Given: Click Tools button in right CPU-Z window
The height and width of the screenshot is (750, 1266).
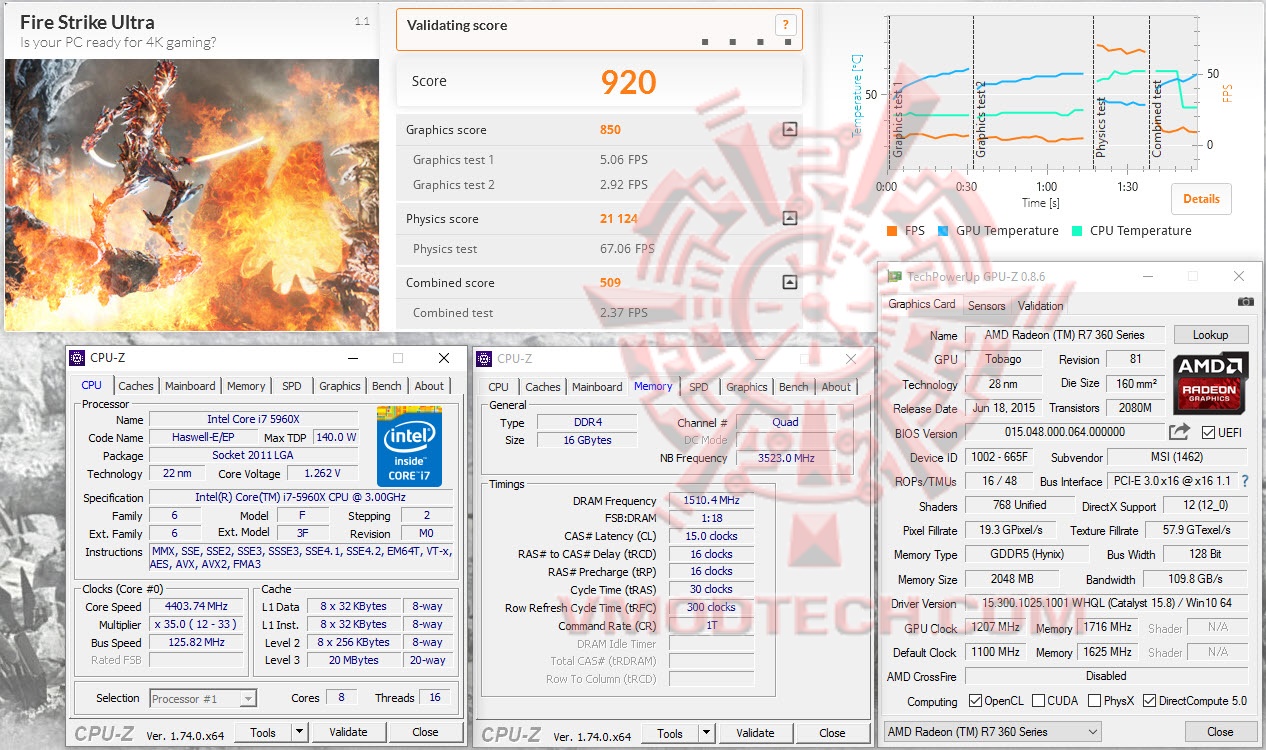Looking at the screenshot, I should tap(670, 733).
